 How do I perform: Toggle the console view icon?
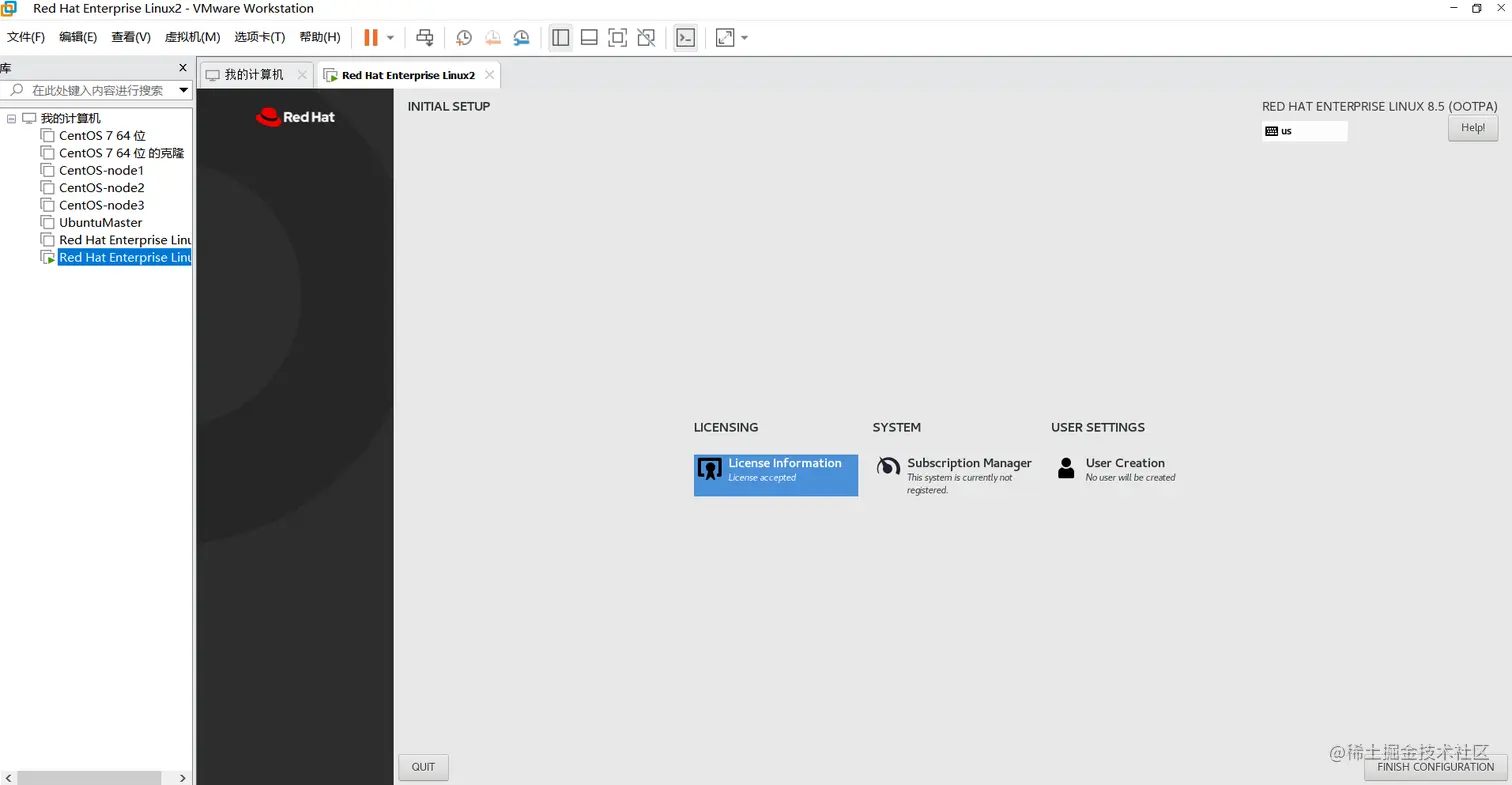(x=685, y=38)
